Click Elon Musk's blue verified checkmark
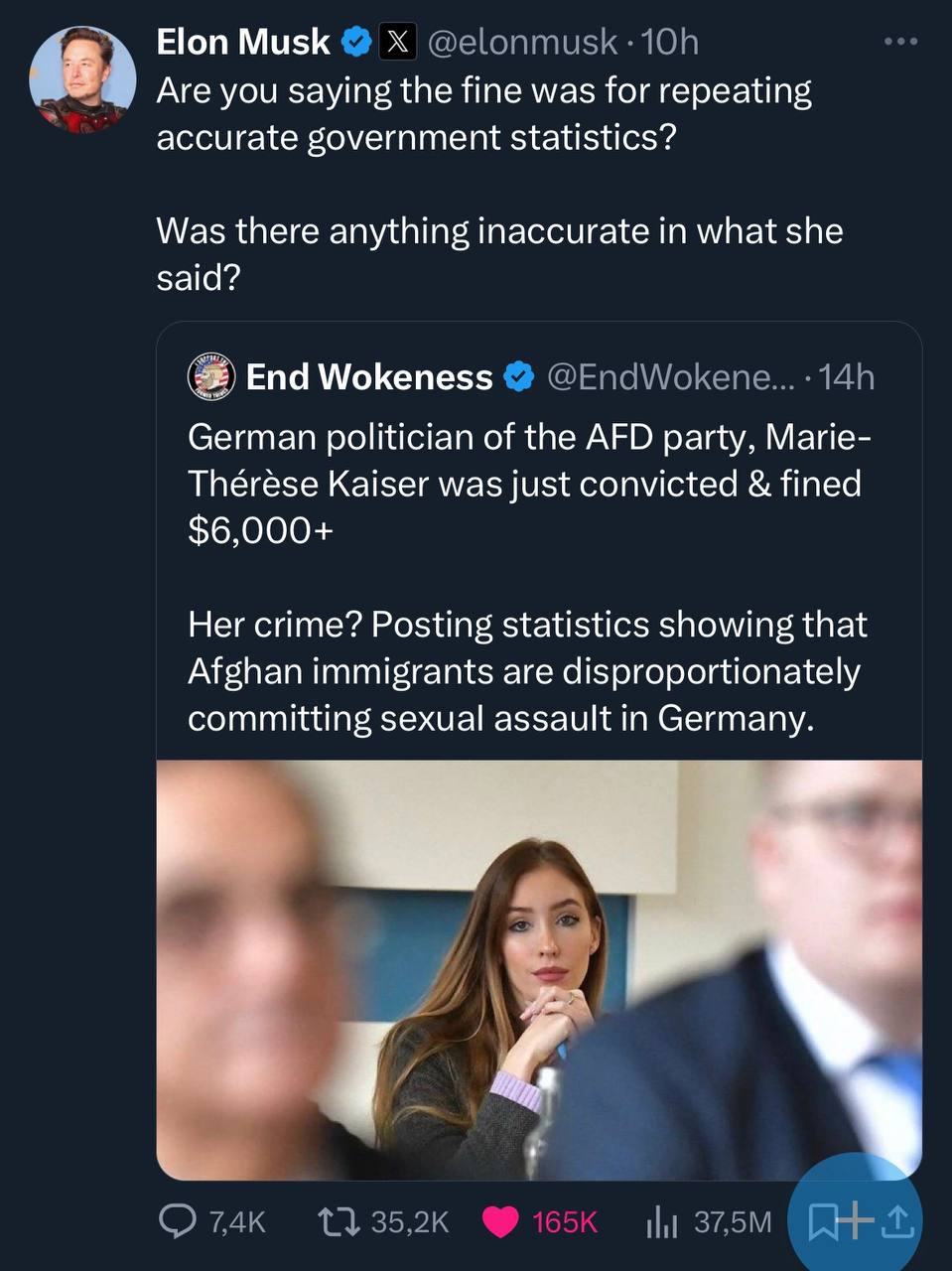 pos(356,42)
